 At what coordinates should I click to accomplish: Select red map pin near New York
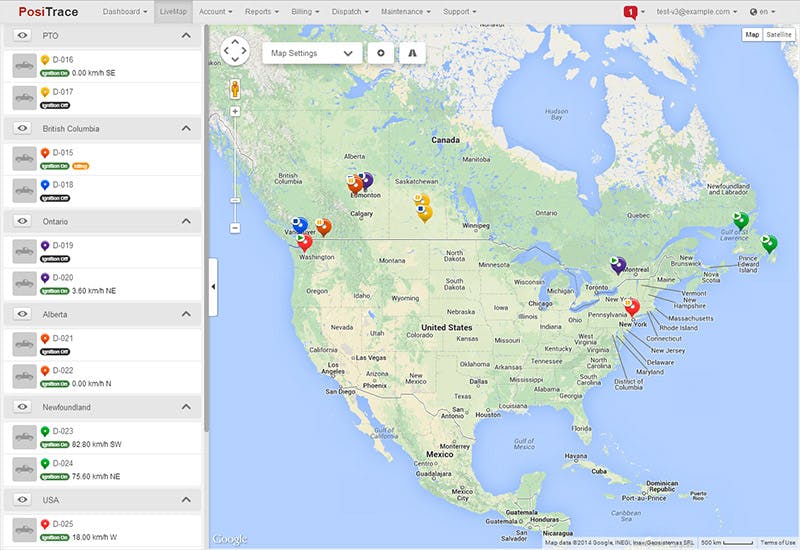632,307
